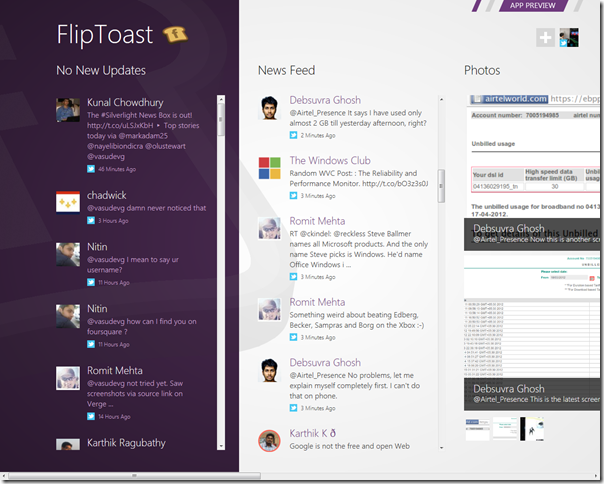This screenshot has width=604, height=484.
Task: Click the FlipToast toast logo icon
Action: coord(175,34)
